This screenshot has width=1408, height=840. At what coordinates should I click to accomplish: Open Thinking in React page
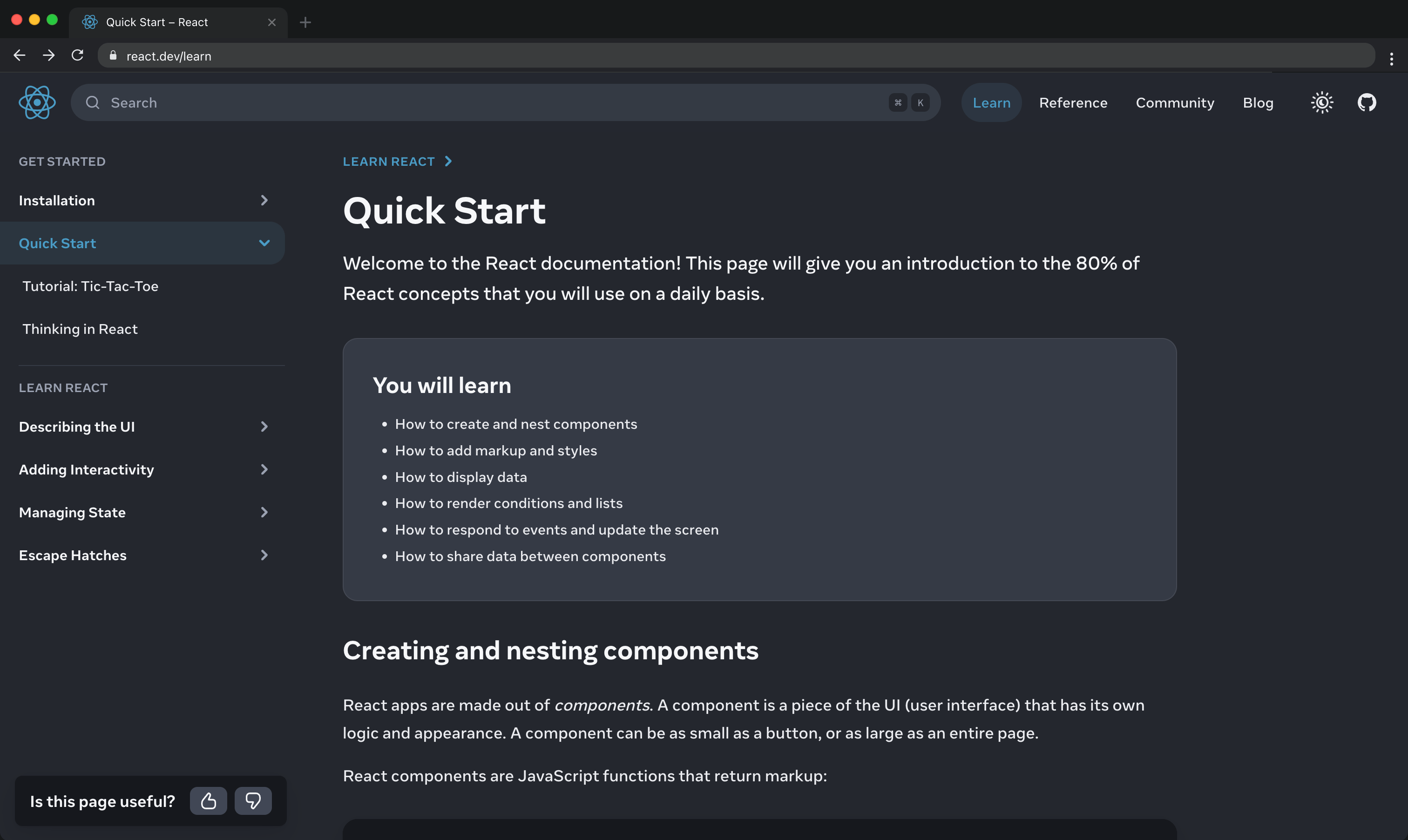point(80,329)
